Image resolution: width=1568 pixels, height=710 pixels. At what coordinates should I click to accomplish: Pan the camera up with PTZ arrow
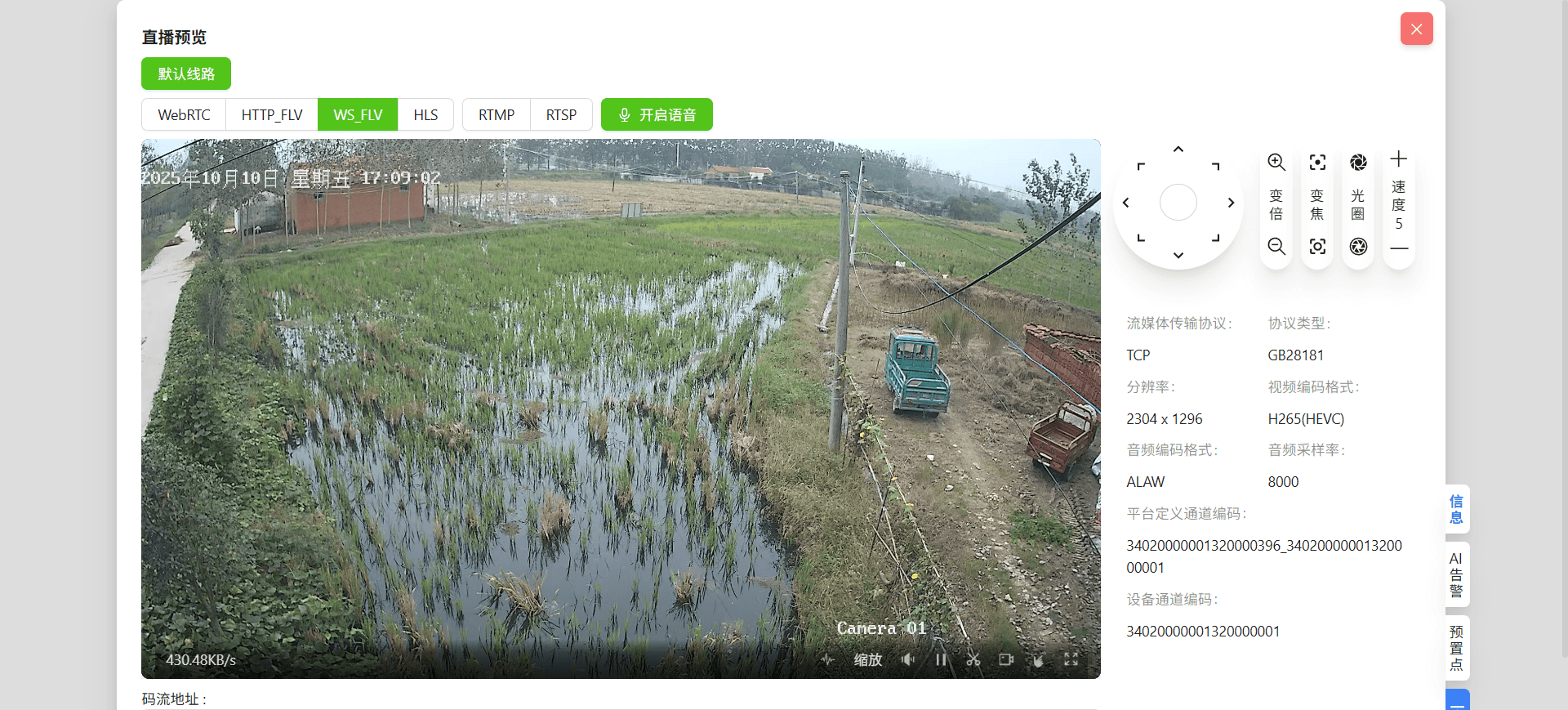1178,150
